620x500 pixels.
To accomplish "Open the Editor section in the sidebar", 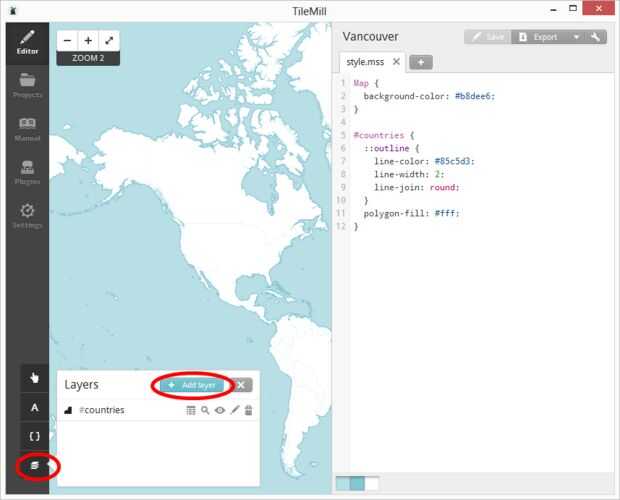I will (27, 43).
